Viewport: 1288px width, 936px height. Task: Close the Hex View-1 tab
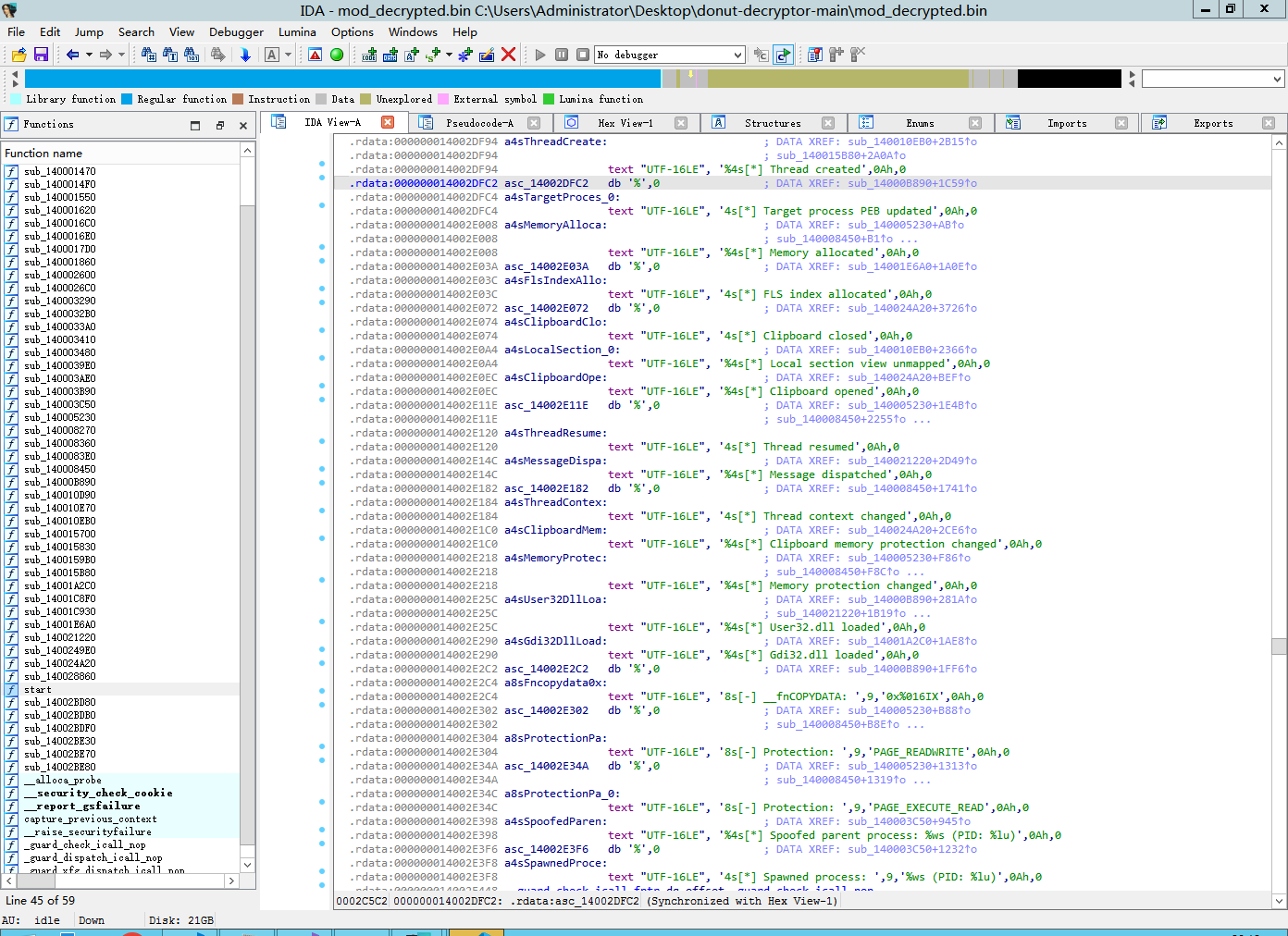coord(681,123)
